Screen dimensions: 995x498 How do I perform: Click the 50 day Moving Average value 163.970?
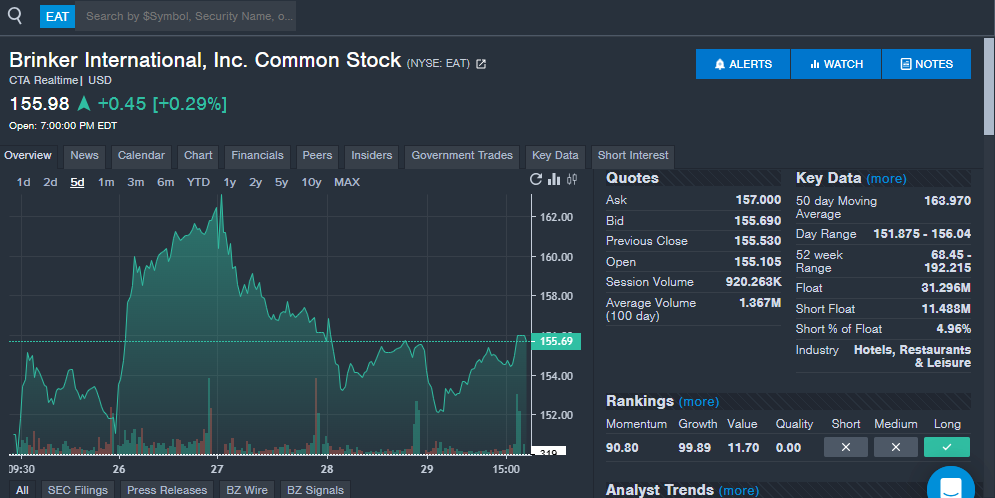pyautogui.click(x=947, y=200)
